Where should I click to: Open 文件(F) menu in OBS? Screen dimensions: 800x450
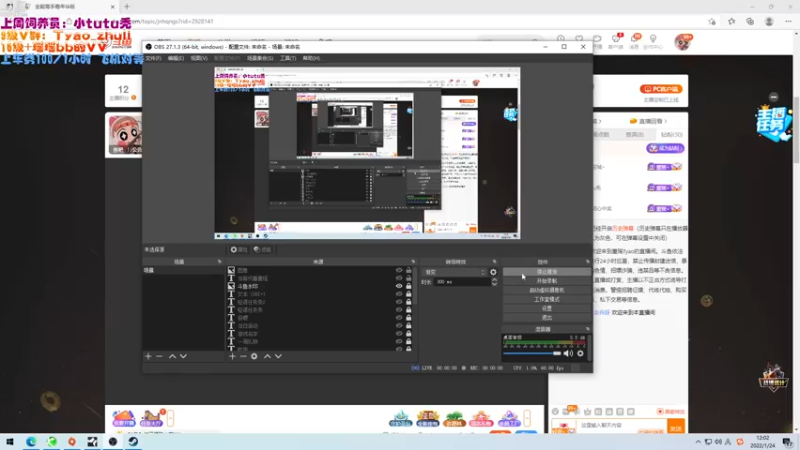(153, 58)
